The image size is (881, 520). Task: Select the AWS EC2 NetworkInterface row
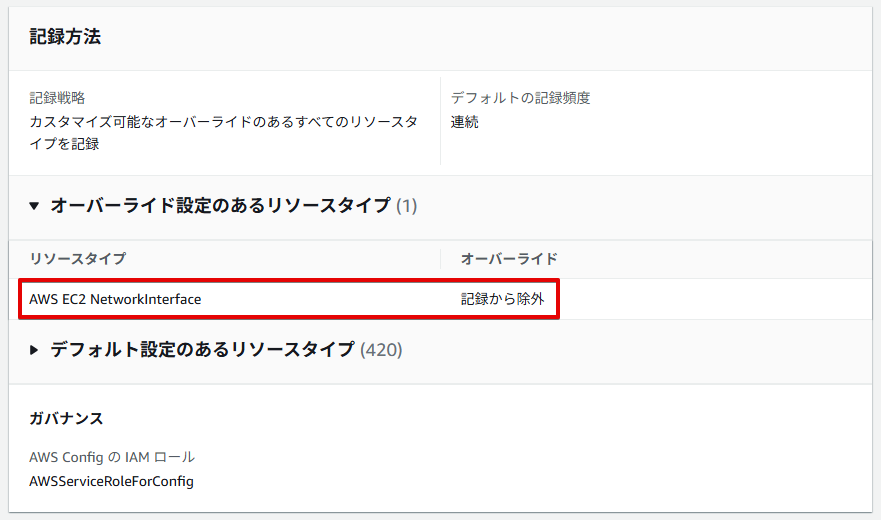(x=440, y=299)
